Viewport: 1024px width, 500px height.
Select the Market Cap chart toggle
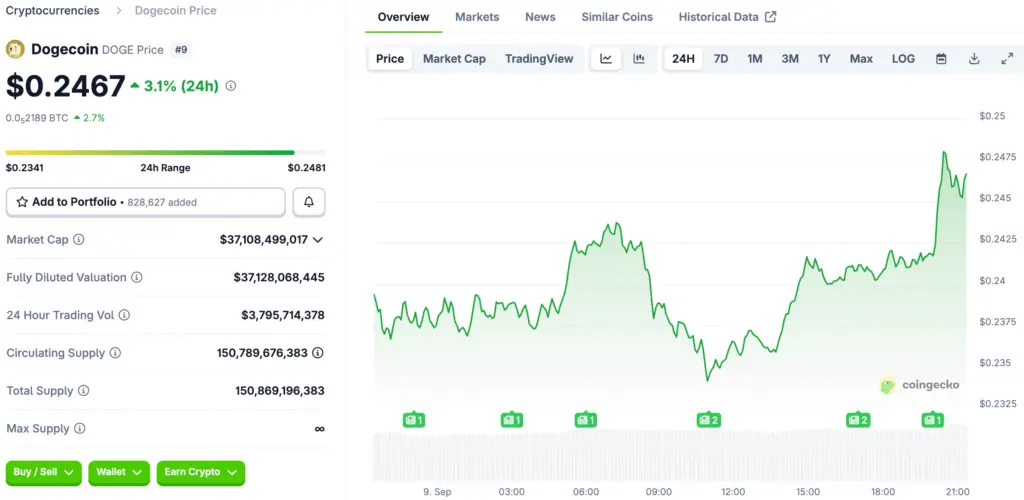pyautogui.click(x=455, y=59)
